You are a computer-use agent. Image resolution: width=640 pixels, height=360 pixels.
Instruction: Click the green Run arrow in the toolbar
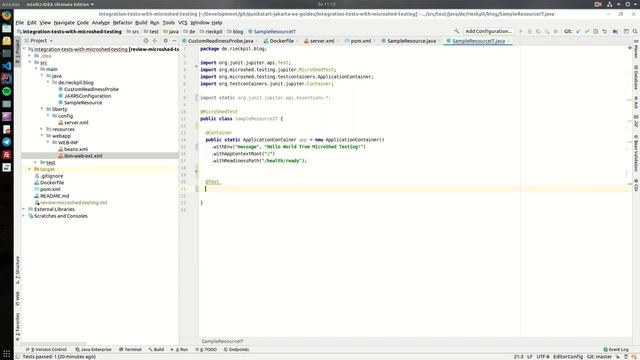521,31
